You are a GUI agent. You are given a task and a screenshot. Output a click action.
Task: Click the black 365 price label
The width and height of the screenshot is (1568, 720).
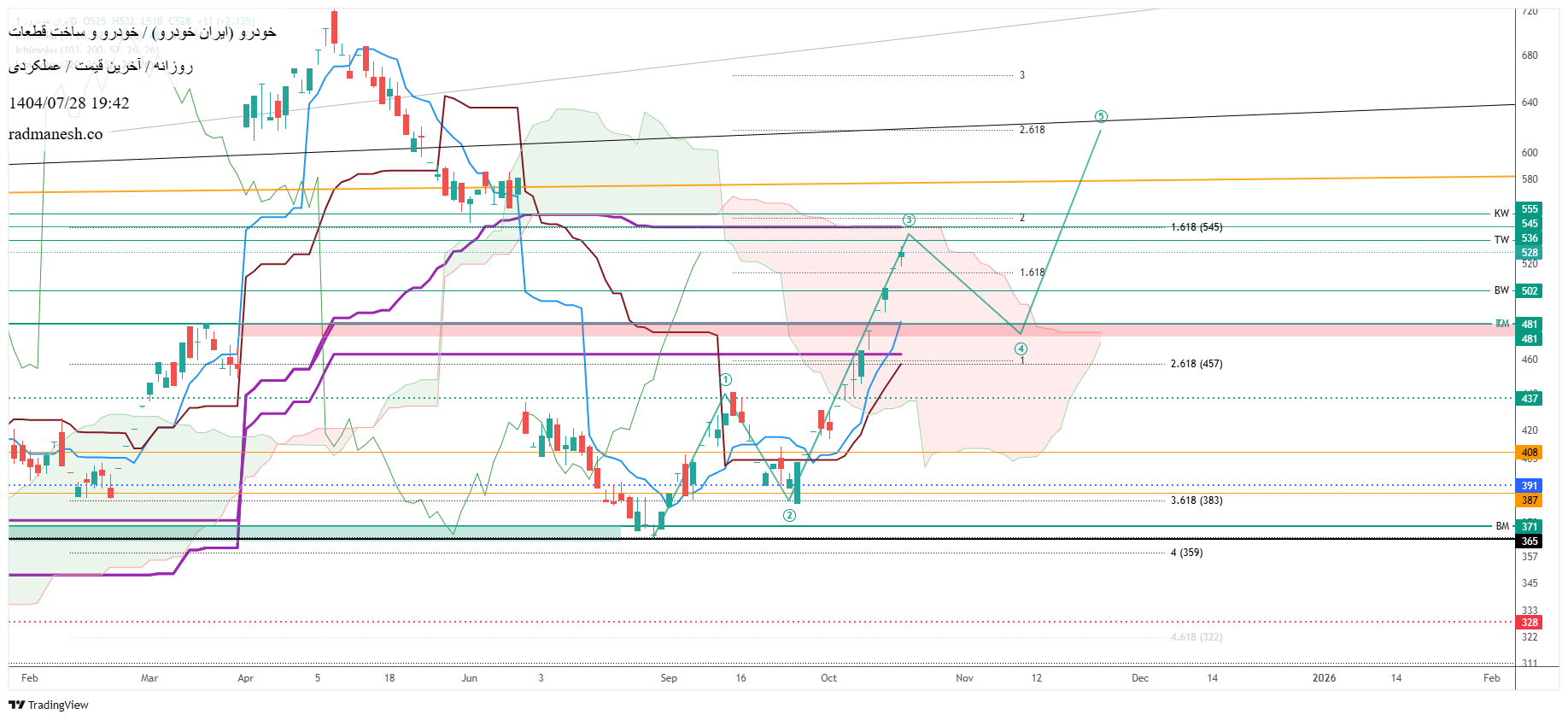[x=1529, y=541]
